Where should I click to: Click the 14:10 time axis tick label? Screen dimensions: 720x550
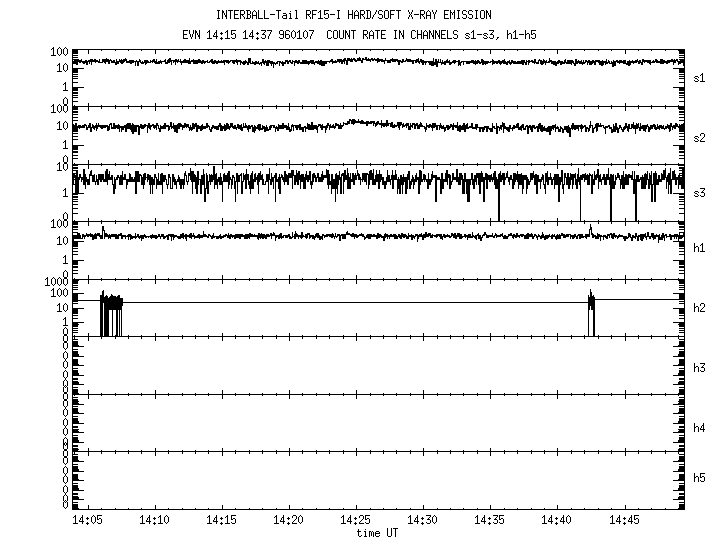(154, 521)
